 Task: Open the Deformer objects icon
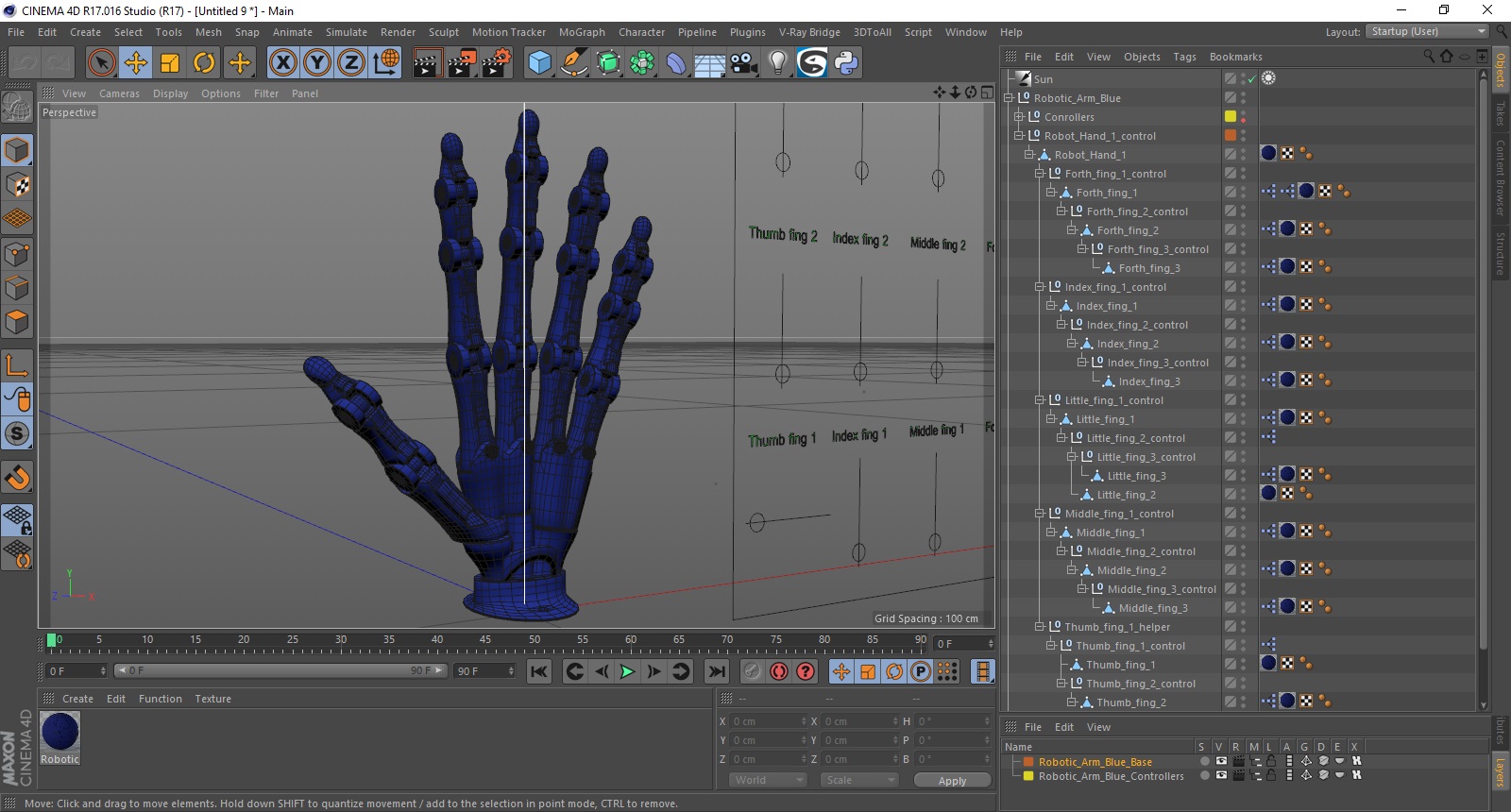[676, 63]
